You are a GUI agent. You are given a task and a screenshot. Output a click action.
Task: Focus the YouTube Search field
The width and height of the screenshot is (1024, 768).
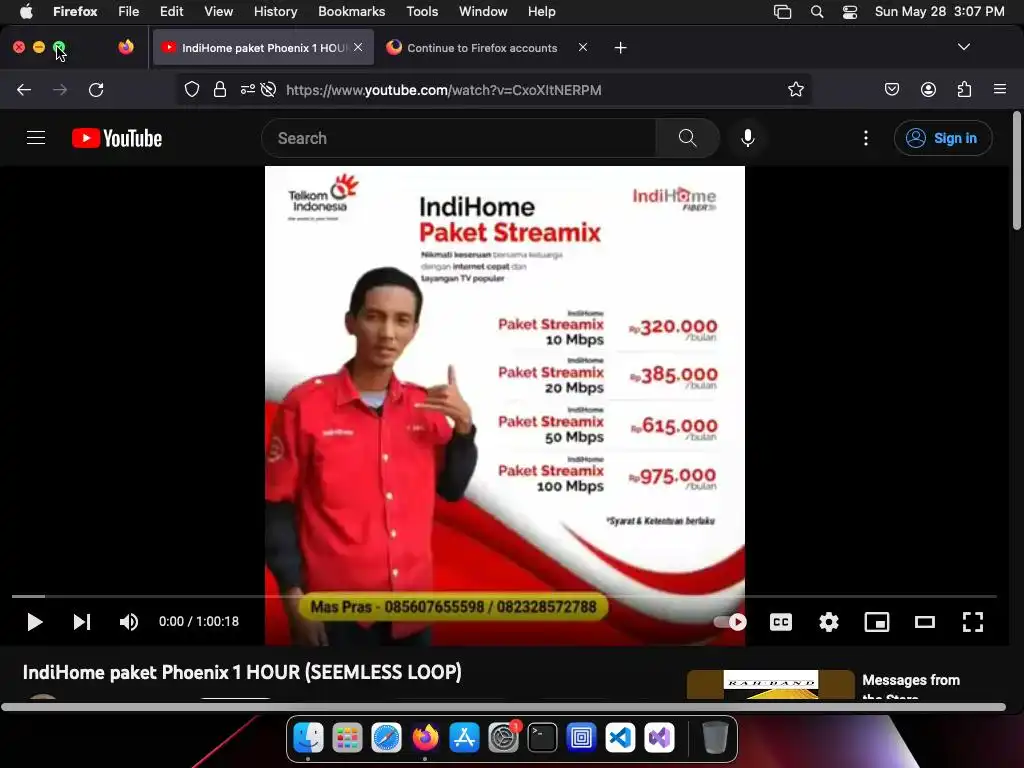click(x=458, y=138)
